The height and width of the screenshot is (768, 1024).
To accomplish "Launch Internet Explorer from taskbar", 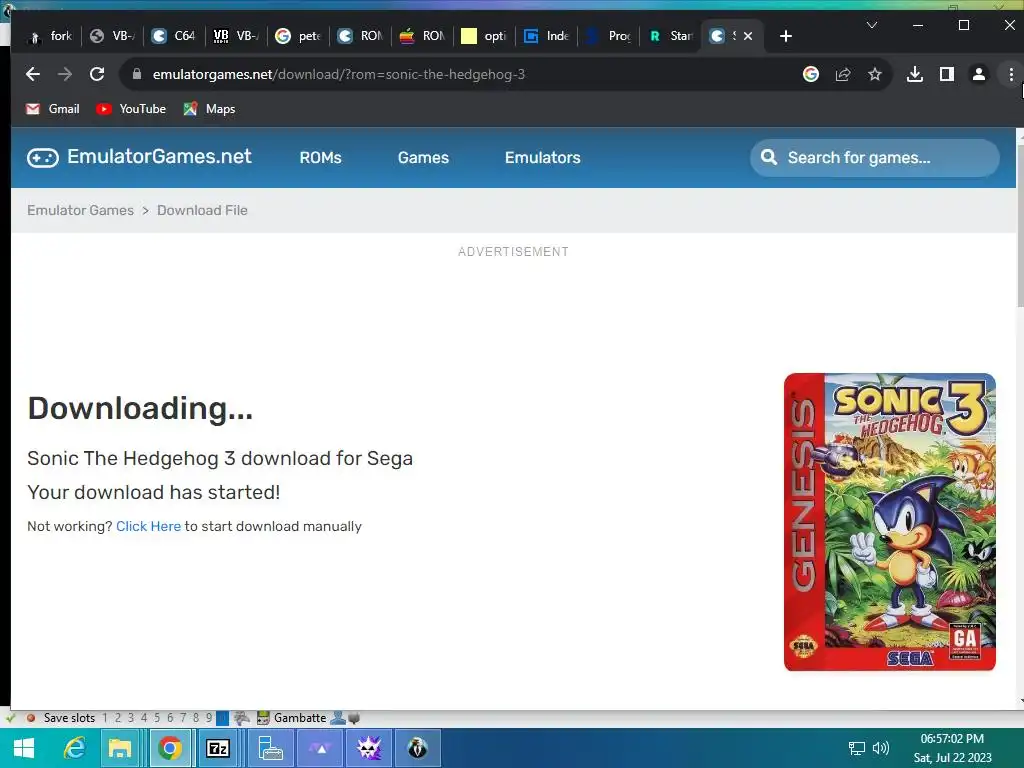I will [74, 748].
